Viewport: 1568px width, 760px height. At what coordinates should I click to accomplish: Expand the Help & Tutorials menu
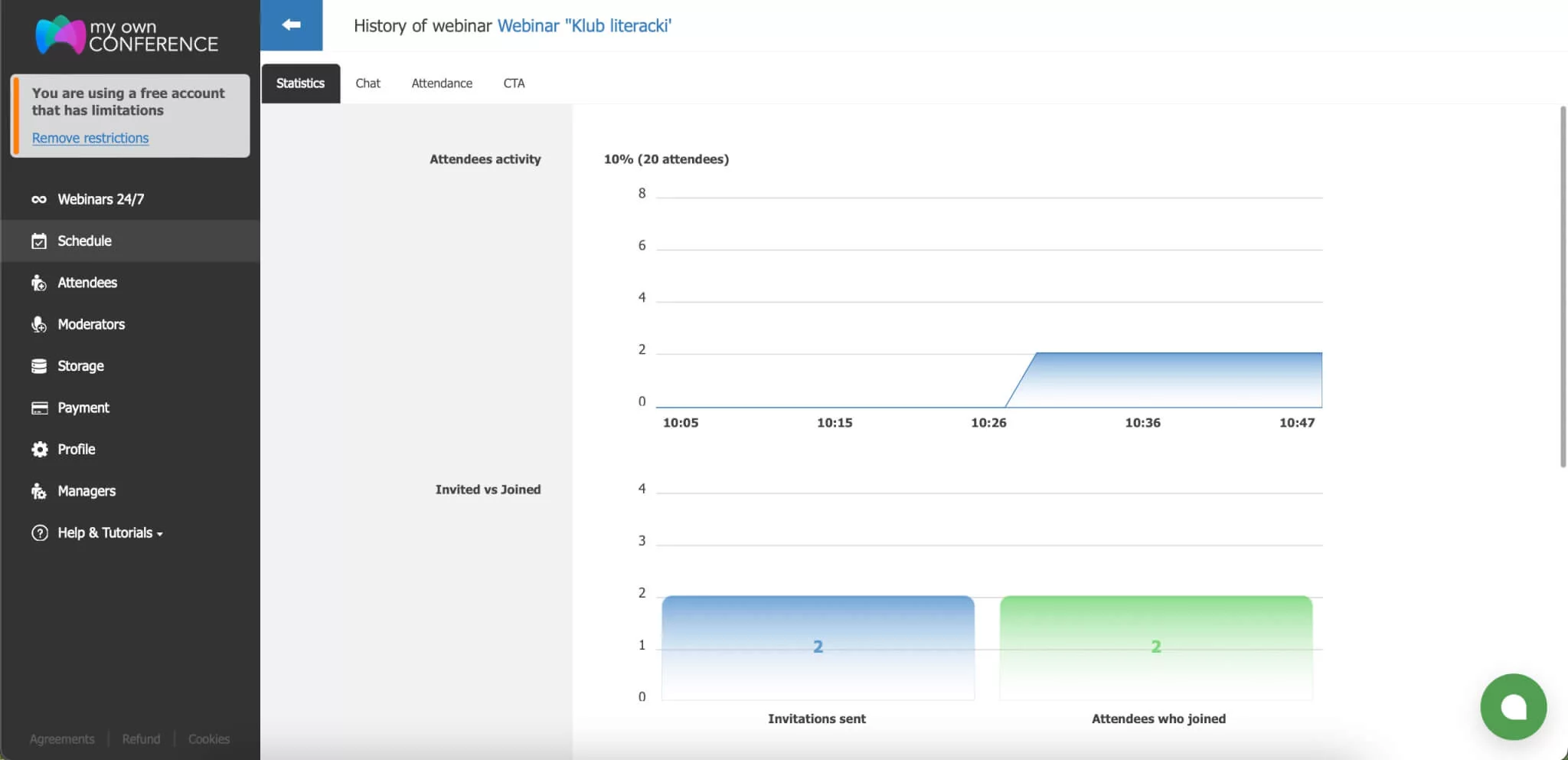tap(105, 532)
